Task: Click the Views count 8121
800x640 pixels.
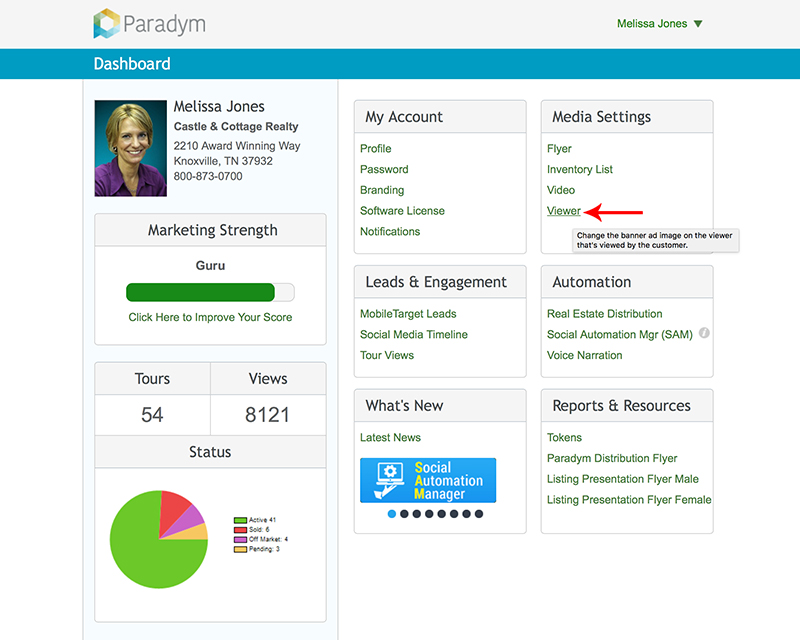Action: 267,415
